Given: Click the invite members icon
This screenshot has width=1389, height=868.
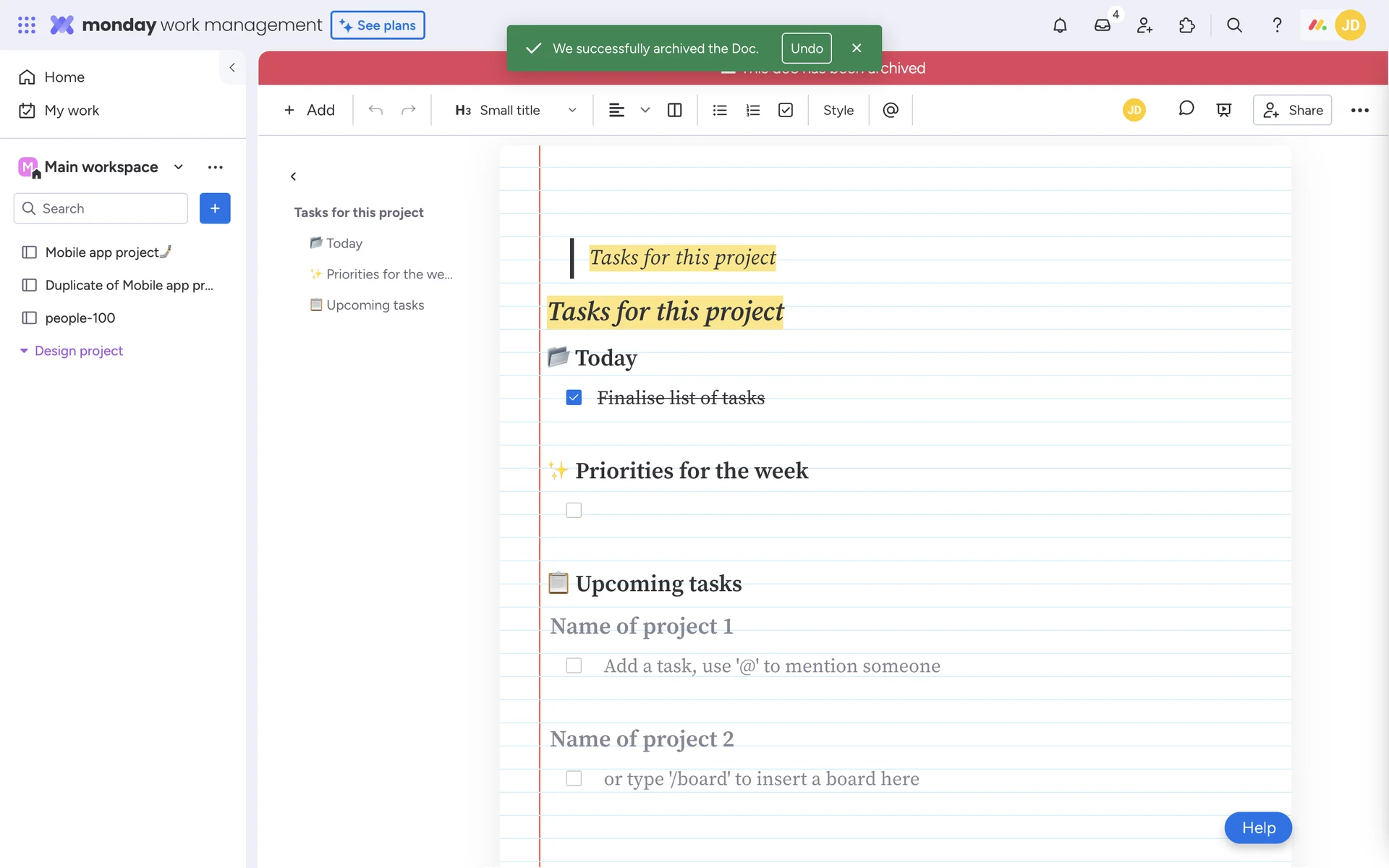Looking at the screenshot, I should tap(1144, 25).
